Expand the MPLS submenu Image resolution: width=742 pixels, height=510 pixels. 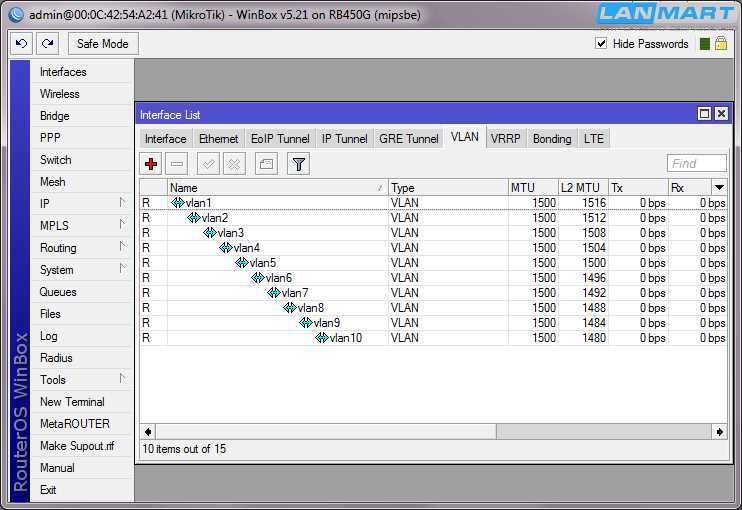pyautogui.click(x=122, y=224)
